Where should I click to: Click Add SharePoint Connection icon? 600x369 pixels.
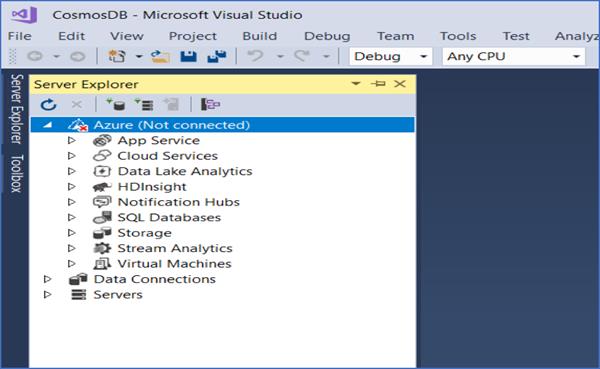point(171,104)
